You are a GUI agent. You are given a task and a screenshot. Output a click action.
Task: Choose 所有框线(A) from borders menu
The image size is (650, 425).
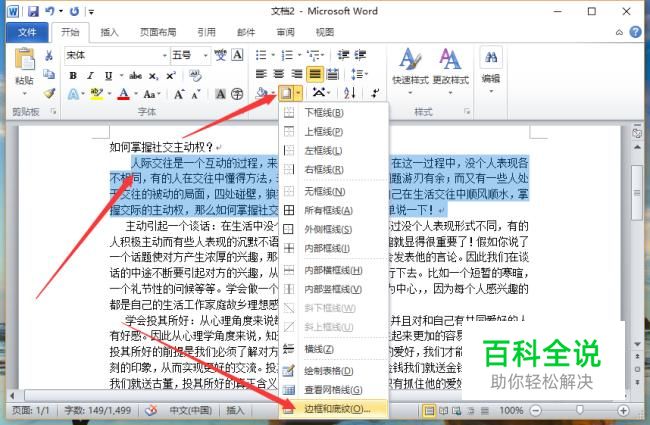[x=334, y=211]
